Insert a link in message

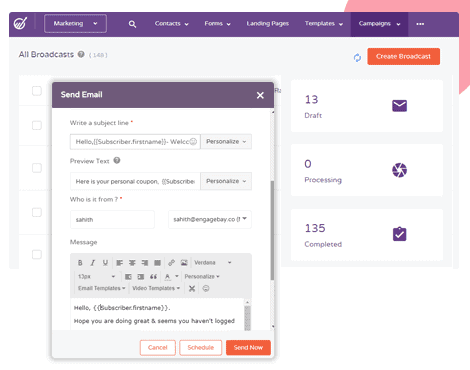click(x=171, y=263)
